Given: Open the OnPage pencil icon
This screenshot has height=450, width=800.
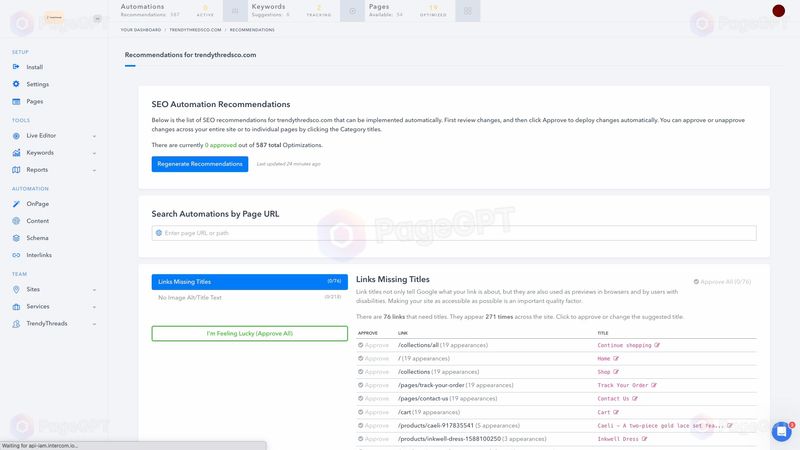Looking at the screenshot, I should [16, 204].
